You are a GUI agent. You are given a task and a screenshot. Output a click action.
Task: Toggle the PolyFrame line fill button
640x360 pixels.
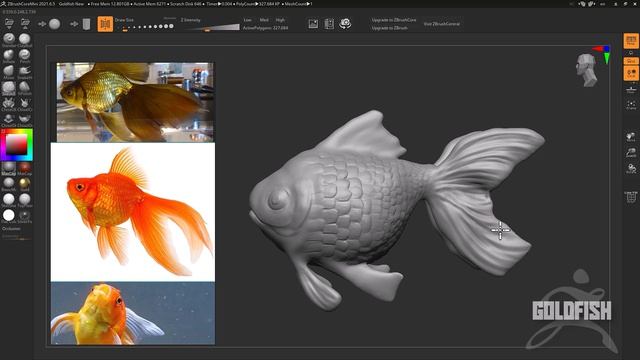coord(631,197)
